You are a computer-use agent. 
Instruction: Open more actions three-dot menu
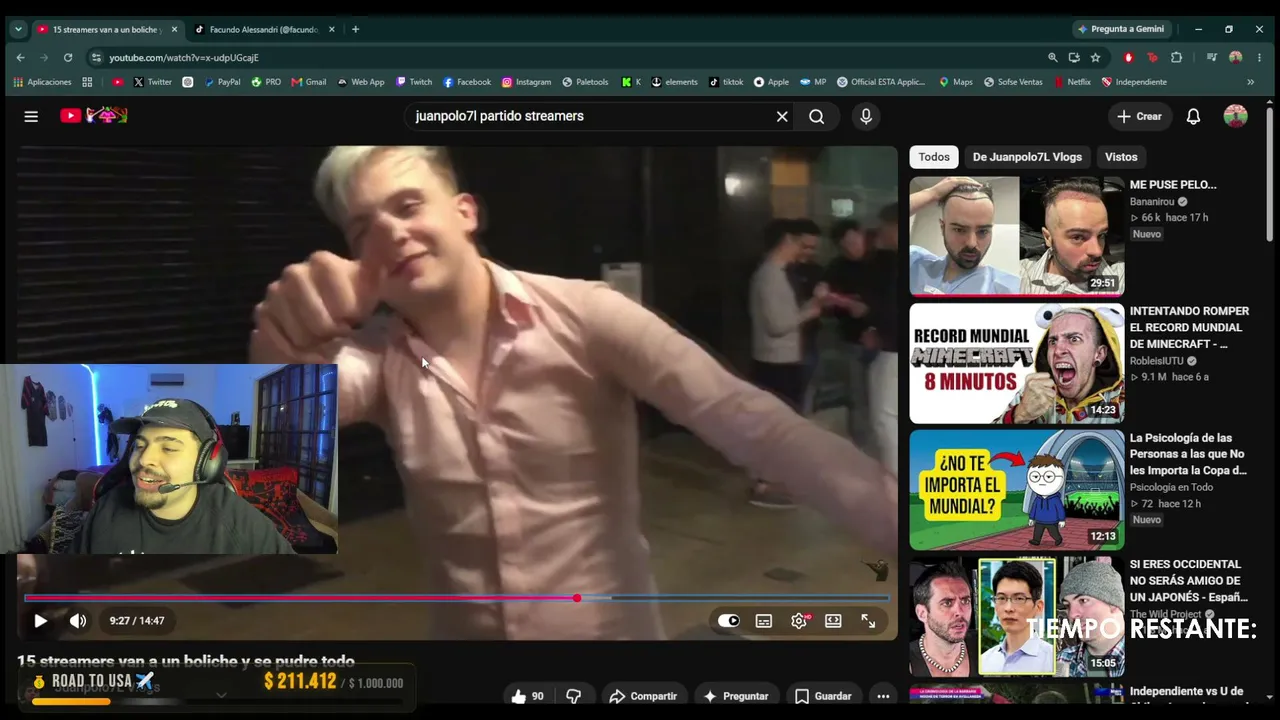click(x=883, y=696)
